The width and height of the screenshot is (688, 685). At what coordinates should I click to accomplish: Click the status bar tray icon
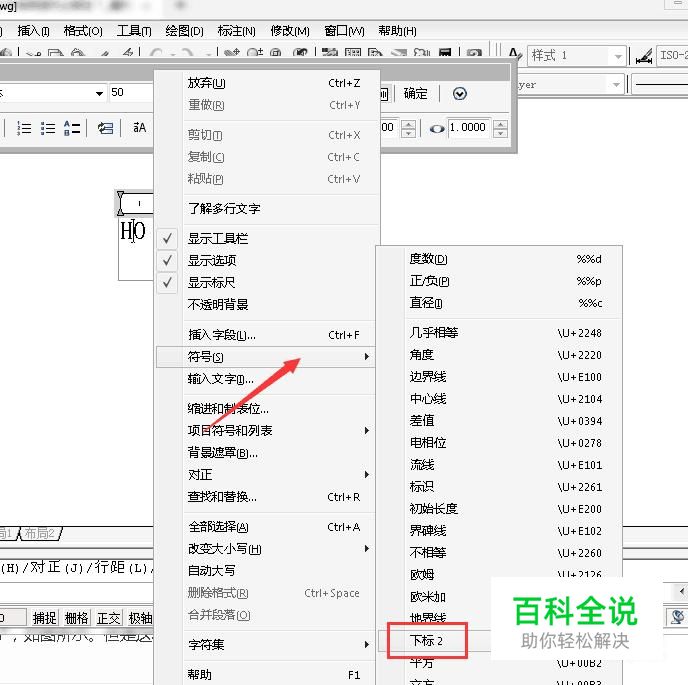pos(677,617)
